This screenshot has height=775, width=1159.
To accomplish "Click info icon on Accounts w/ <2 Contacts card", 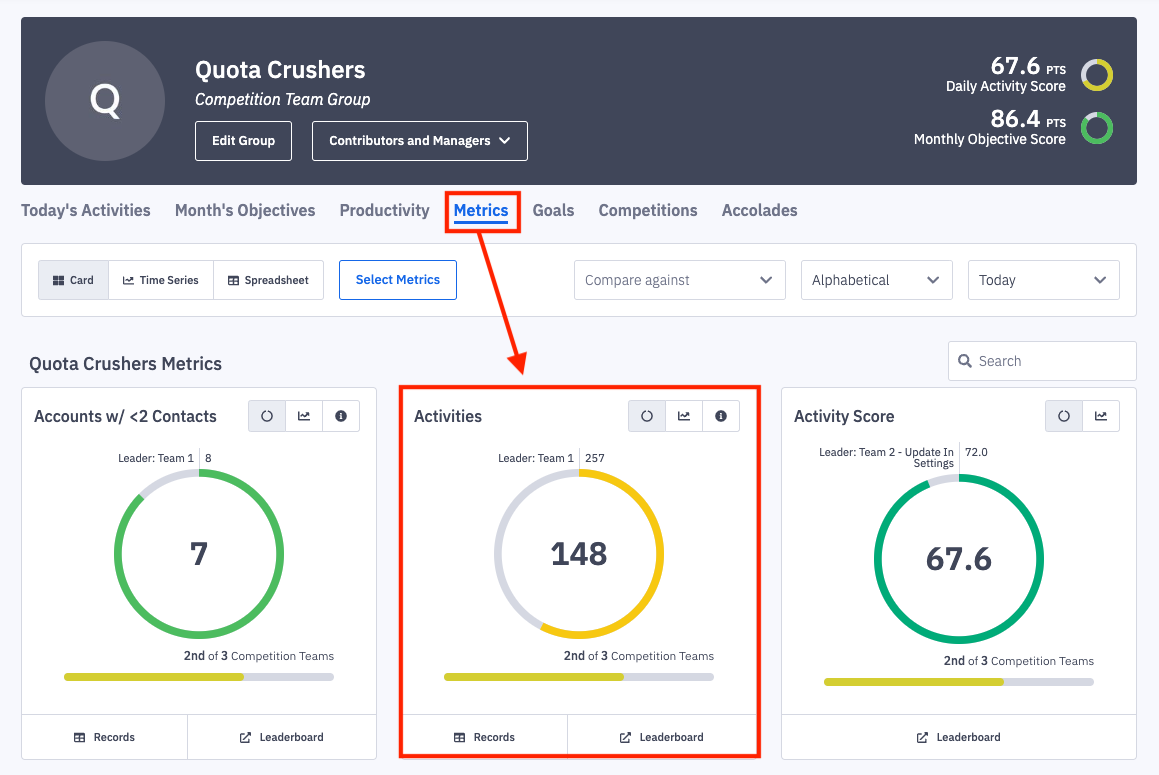I will tap(341, 416).
